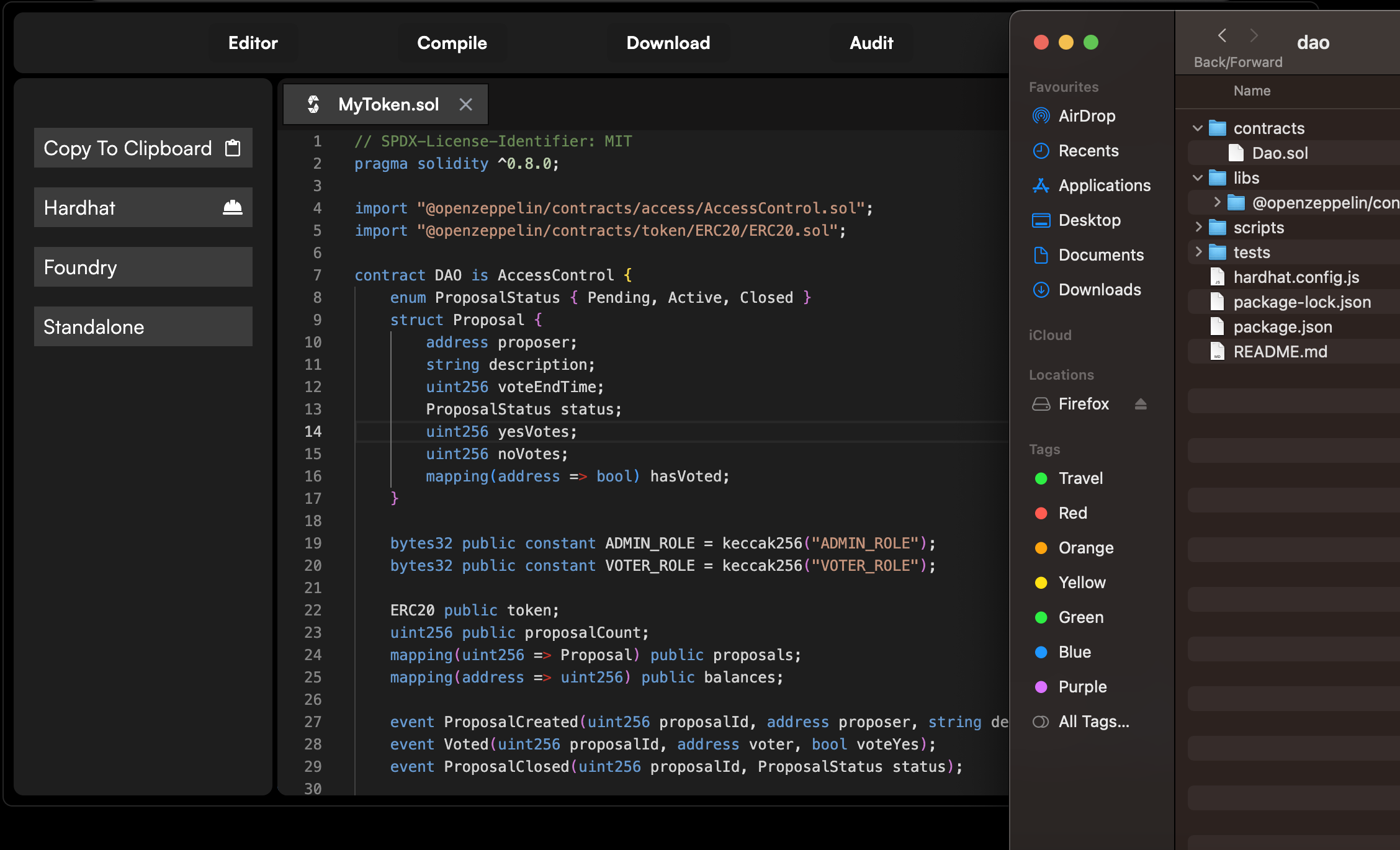Collapse the contracts folder

tap(1198, 128)
